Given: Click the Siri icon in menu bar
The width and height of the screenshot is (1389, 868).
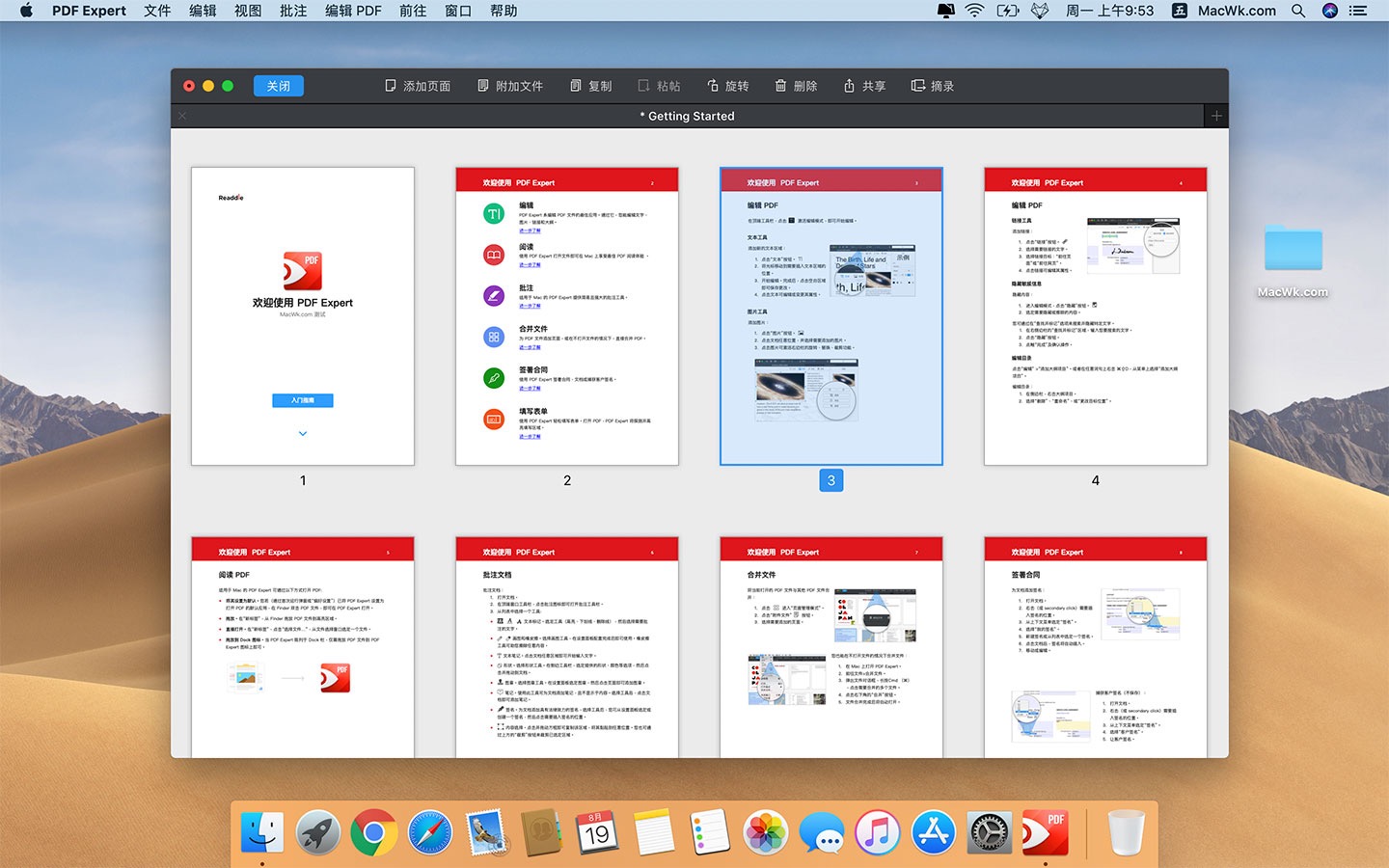Looking at the screenshot, I should coord(1330,11).
